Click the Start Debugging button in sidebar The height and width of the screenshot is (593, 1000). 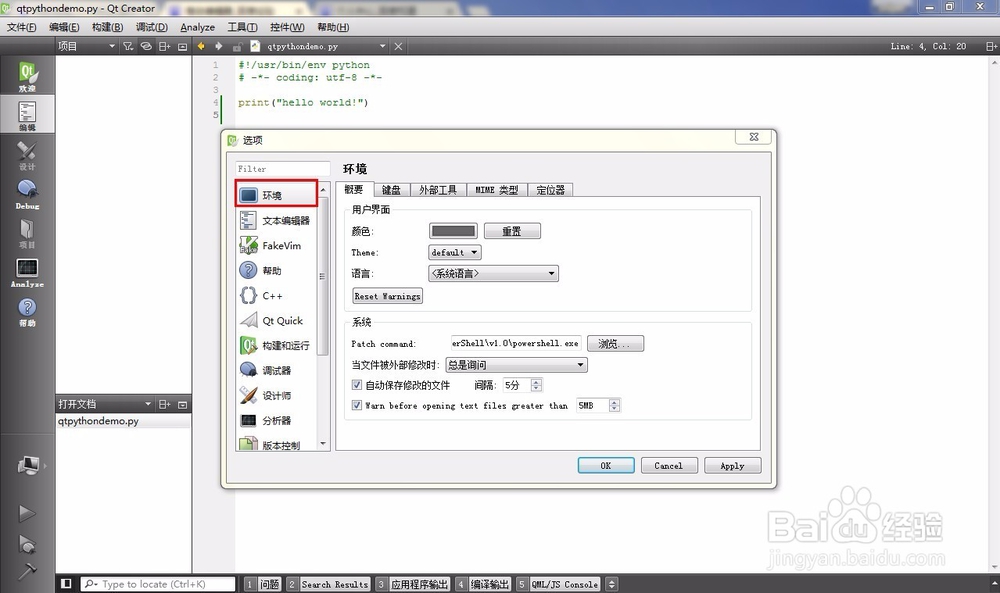[27, 544]
